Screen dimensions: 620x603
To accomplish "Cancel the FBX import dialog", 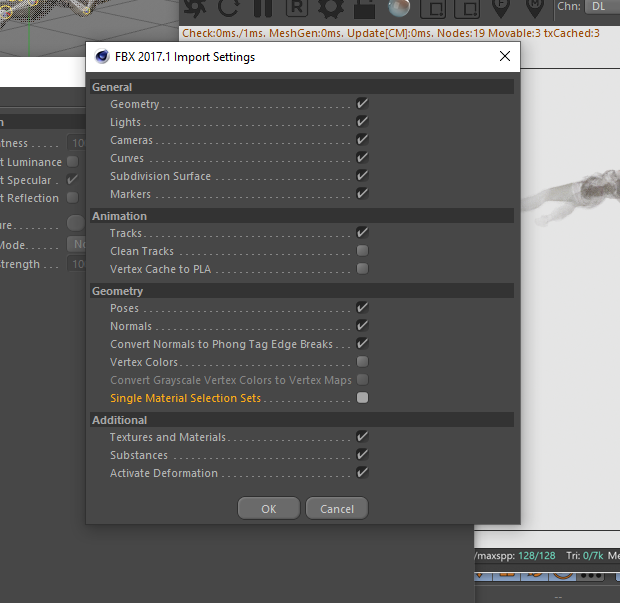I will pyautogui.click(x=337, y=508).
